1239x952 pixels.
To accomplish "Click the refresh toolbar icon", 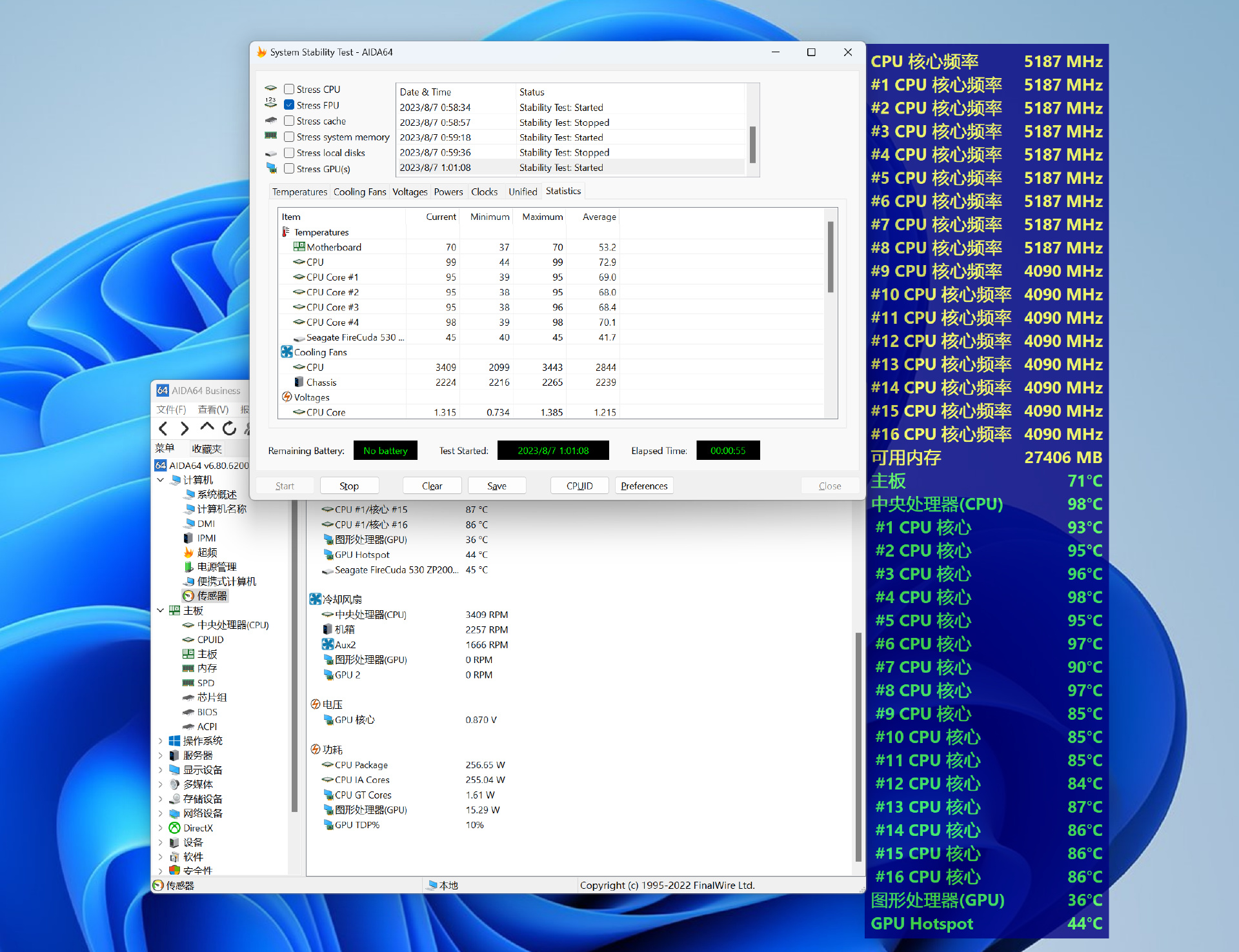I will coord(229,428).
